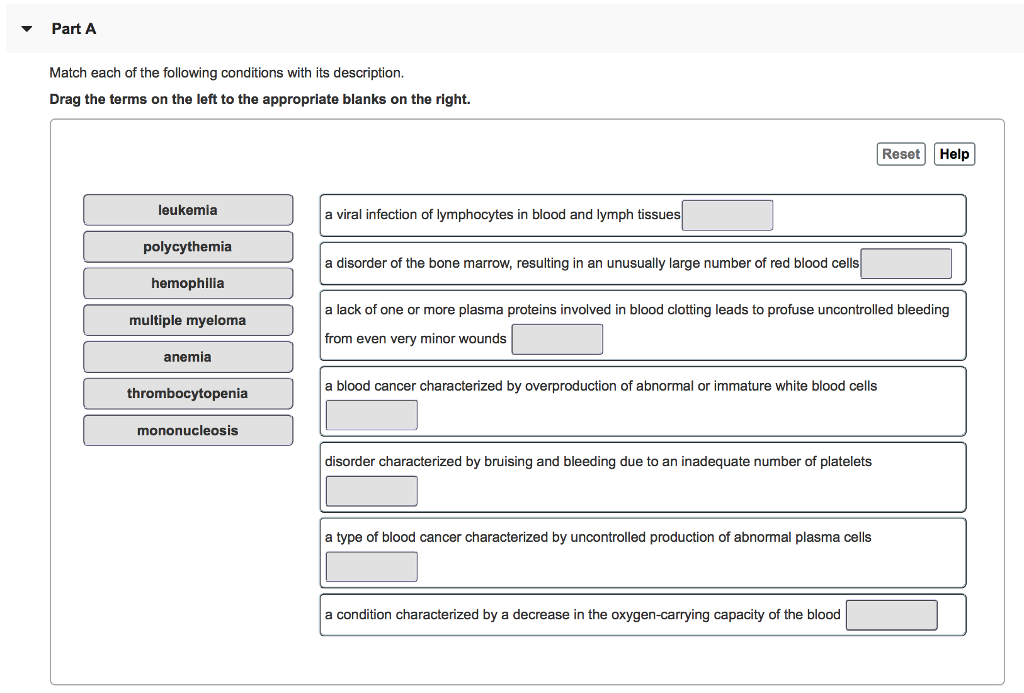Click the Reset button
Screen dimensions: 1024x693
tap(900, 153)
